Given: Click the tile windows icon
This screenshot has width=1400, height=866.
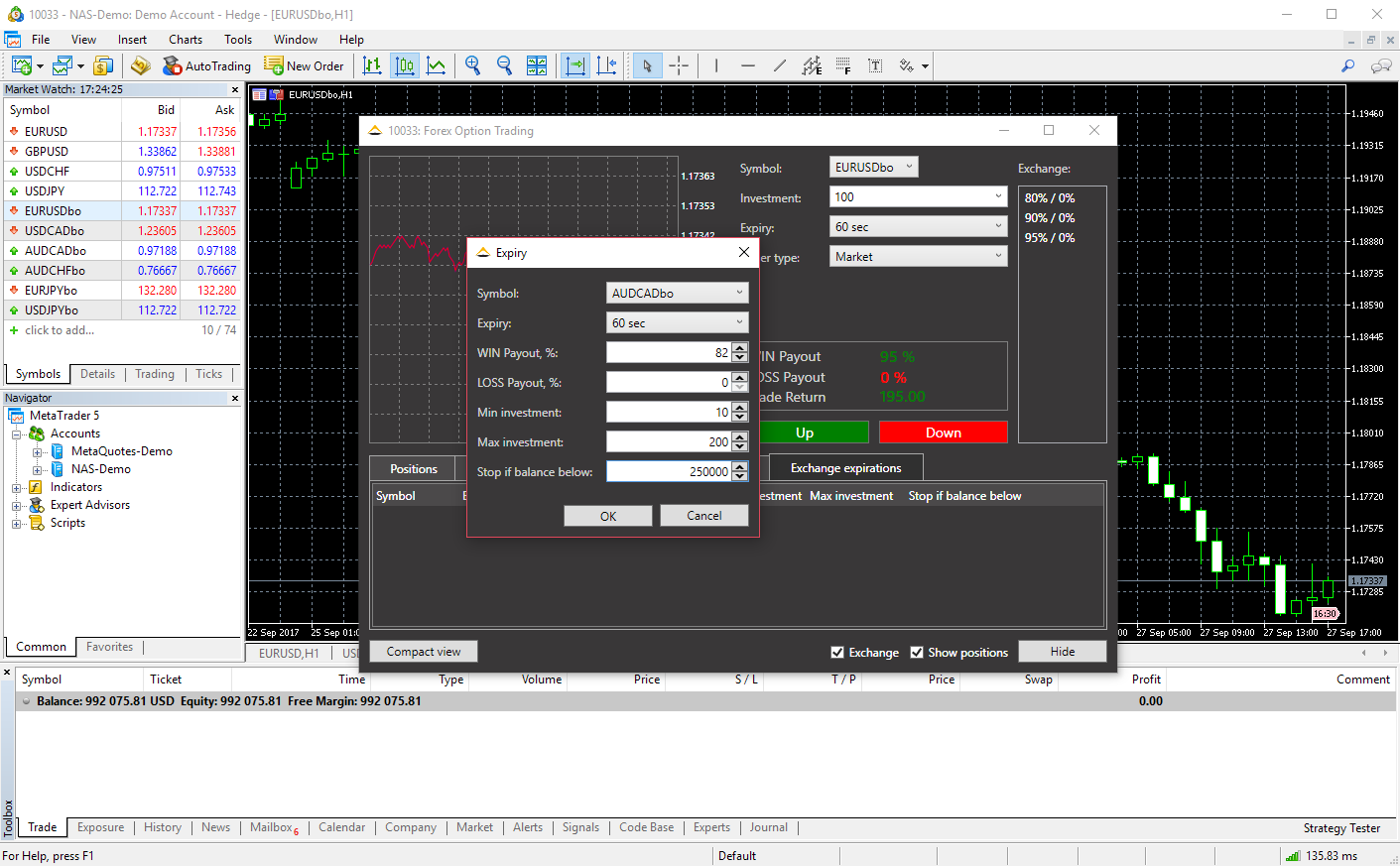Looking at the screenshot, I should click(x=537, y=65).
